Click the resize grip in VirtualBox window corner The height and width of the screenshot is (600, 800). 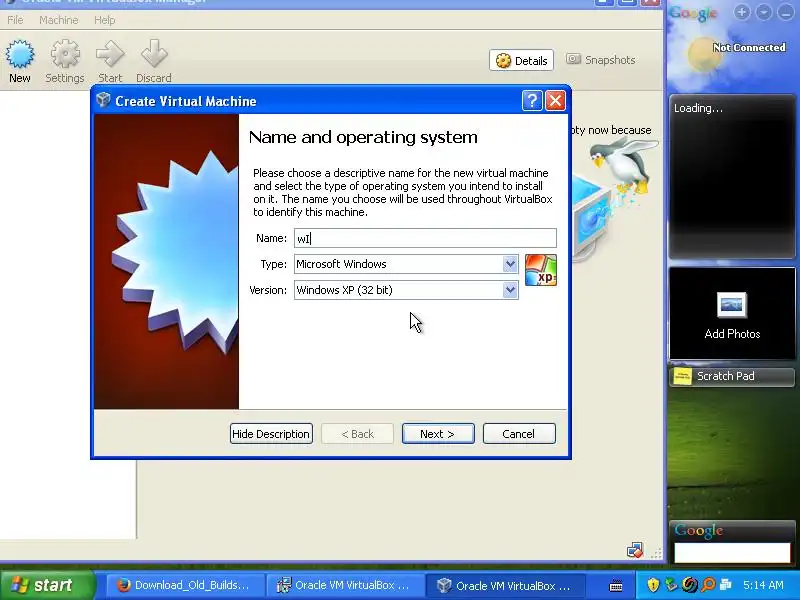pyautogui.click(x=656, y=553)
